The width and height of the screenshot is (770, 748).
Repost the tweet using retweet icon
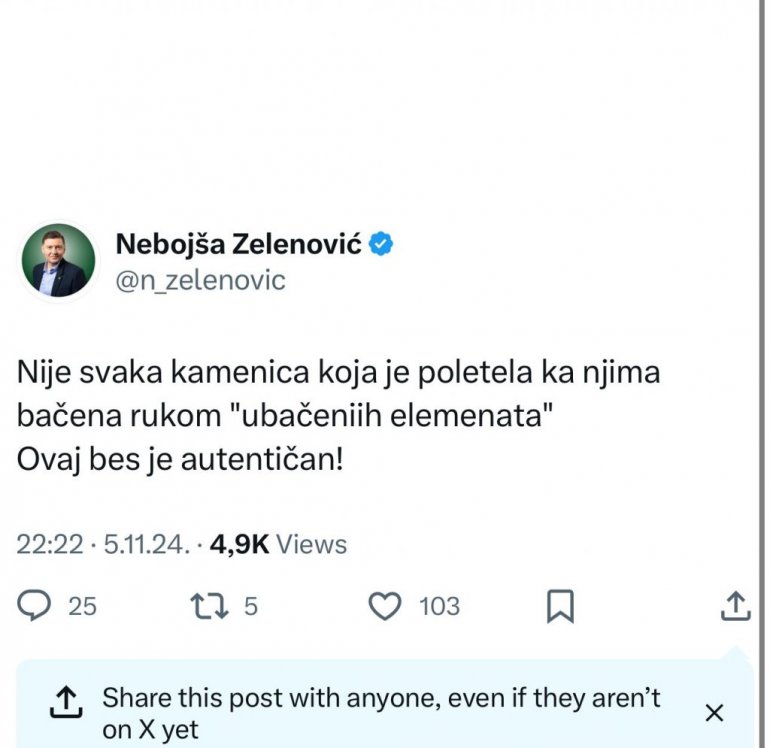click(209, 605)
